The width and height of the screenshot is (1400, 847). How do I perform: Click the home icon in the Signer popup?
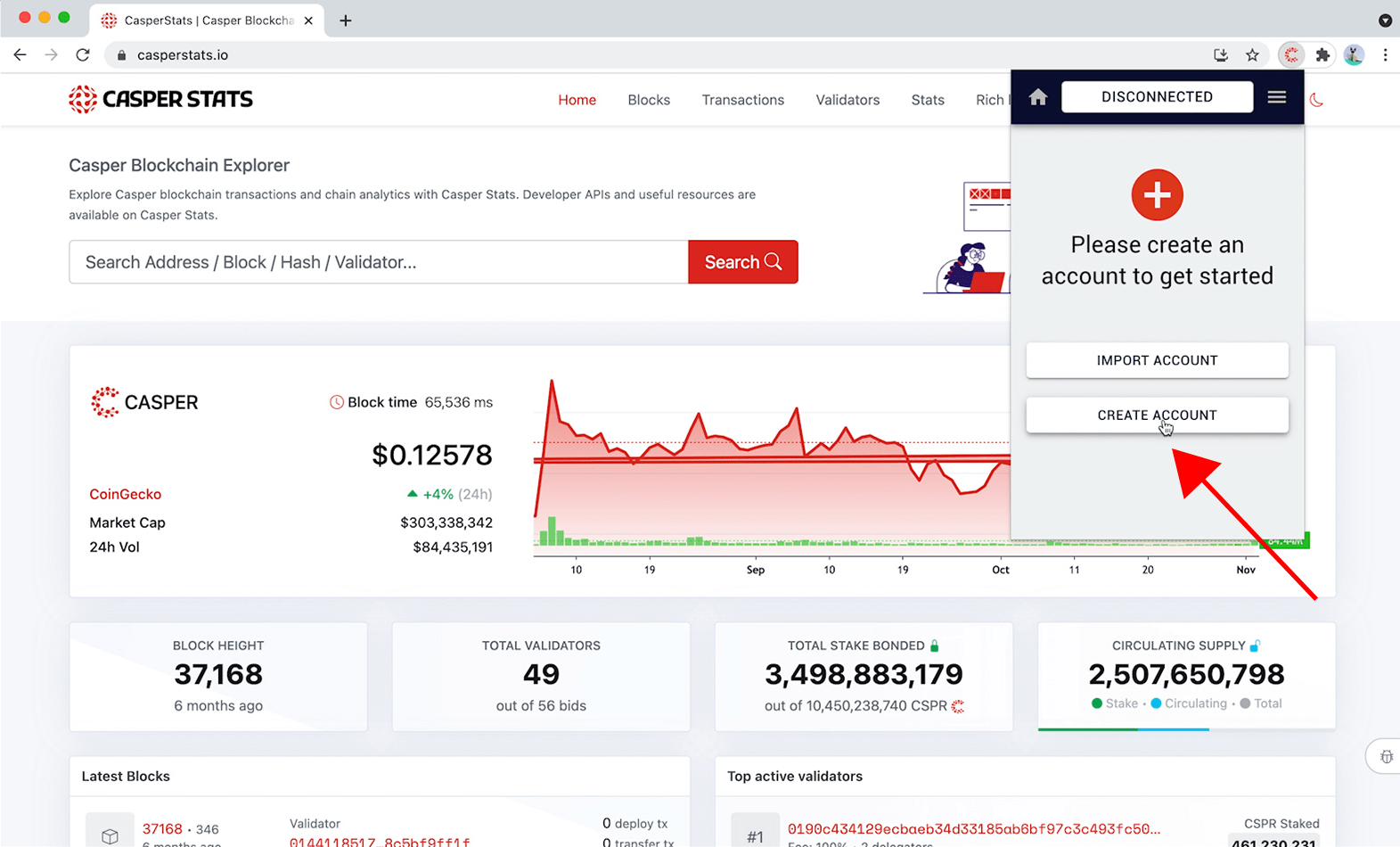click(x=1038, y=97)
